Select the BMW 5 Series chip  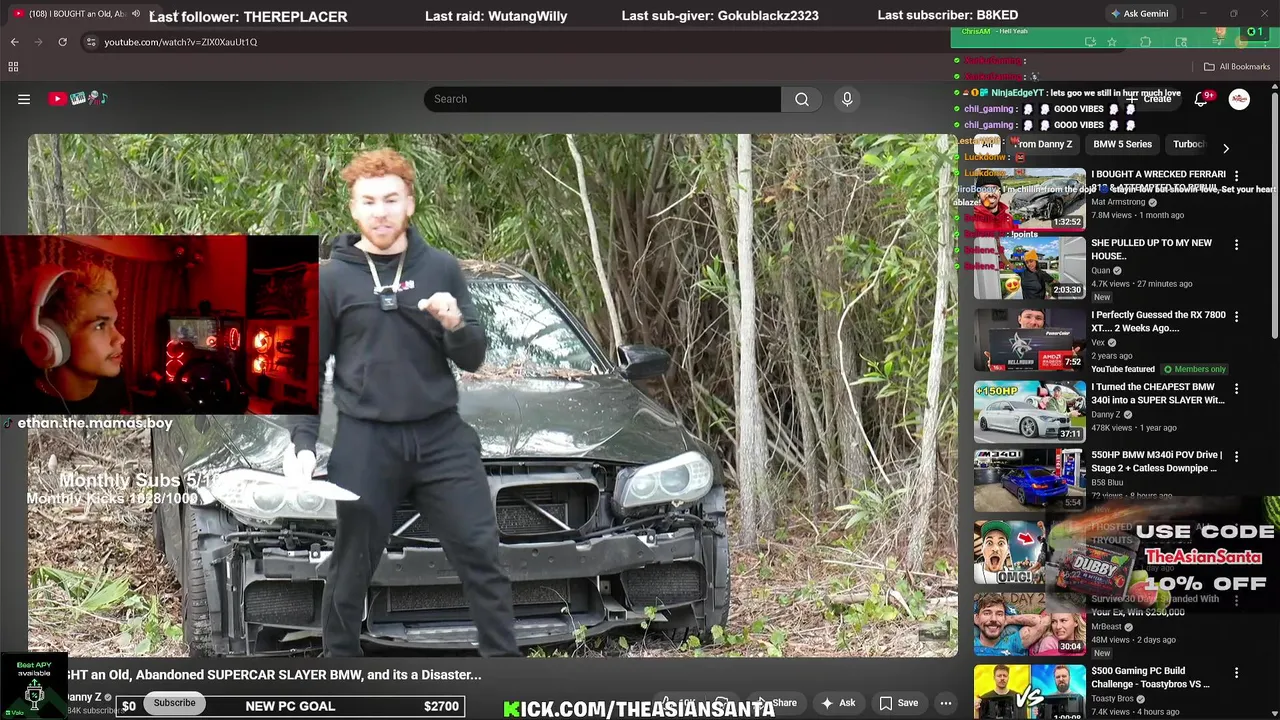click(1122, 144)
